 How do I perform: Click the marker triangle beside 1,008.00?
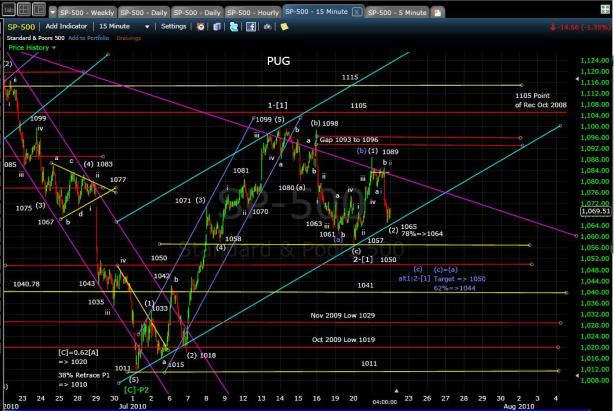click(x=577, y=376)
